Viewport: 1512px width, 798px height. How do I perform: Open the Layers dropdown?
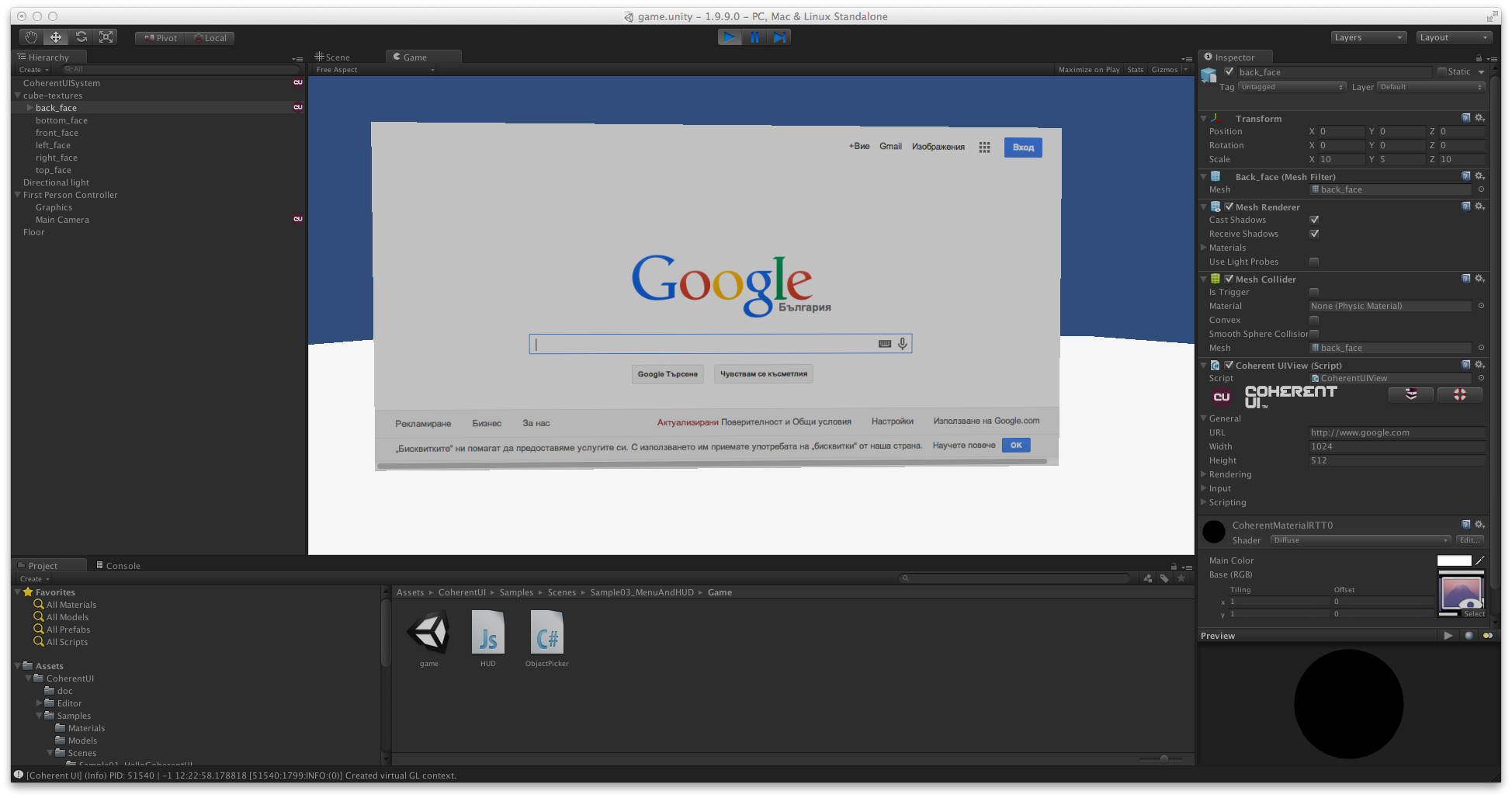coord(1368,37)
